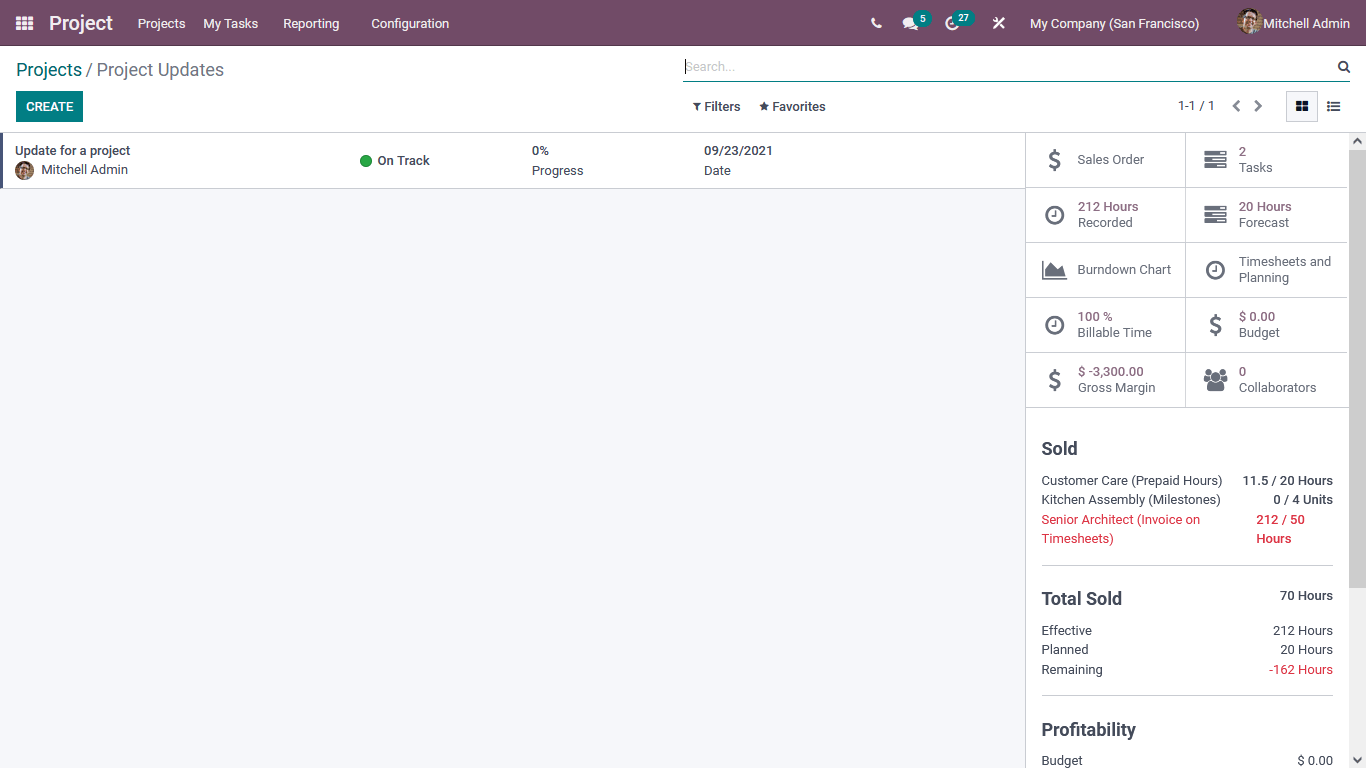The image size is (1366, 768).
Task: Open the $ -3,300.00 Gross Margin stat
Action: pyautogui.click(x=1105, y=380)
